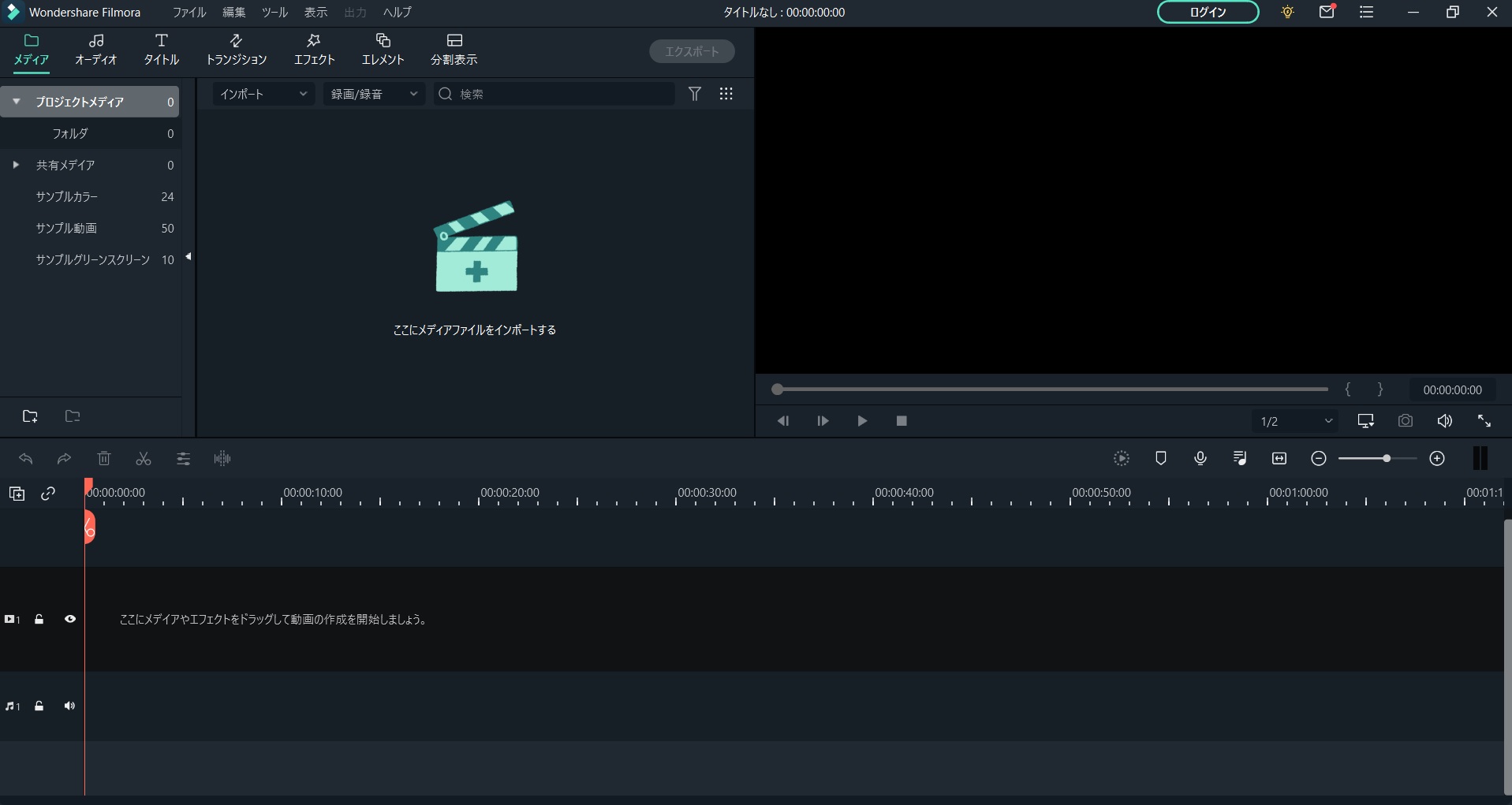This screenshot has height=805, width=1512.
Task: Mute the audio track speaker icon
Action: click(x=69, y=706)
